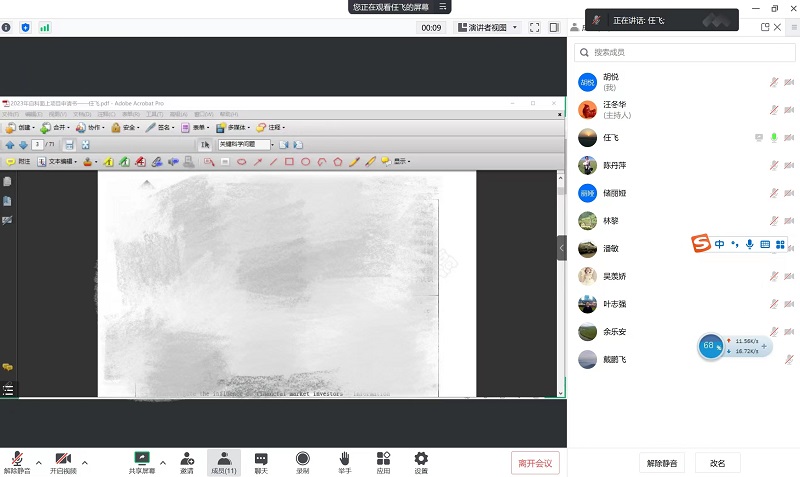Toggle the 成员(11) members panel
Screen dimensions: 800x477
click(223, 461)
